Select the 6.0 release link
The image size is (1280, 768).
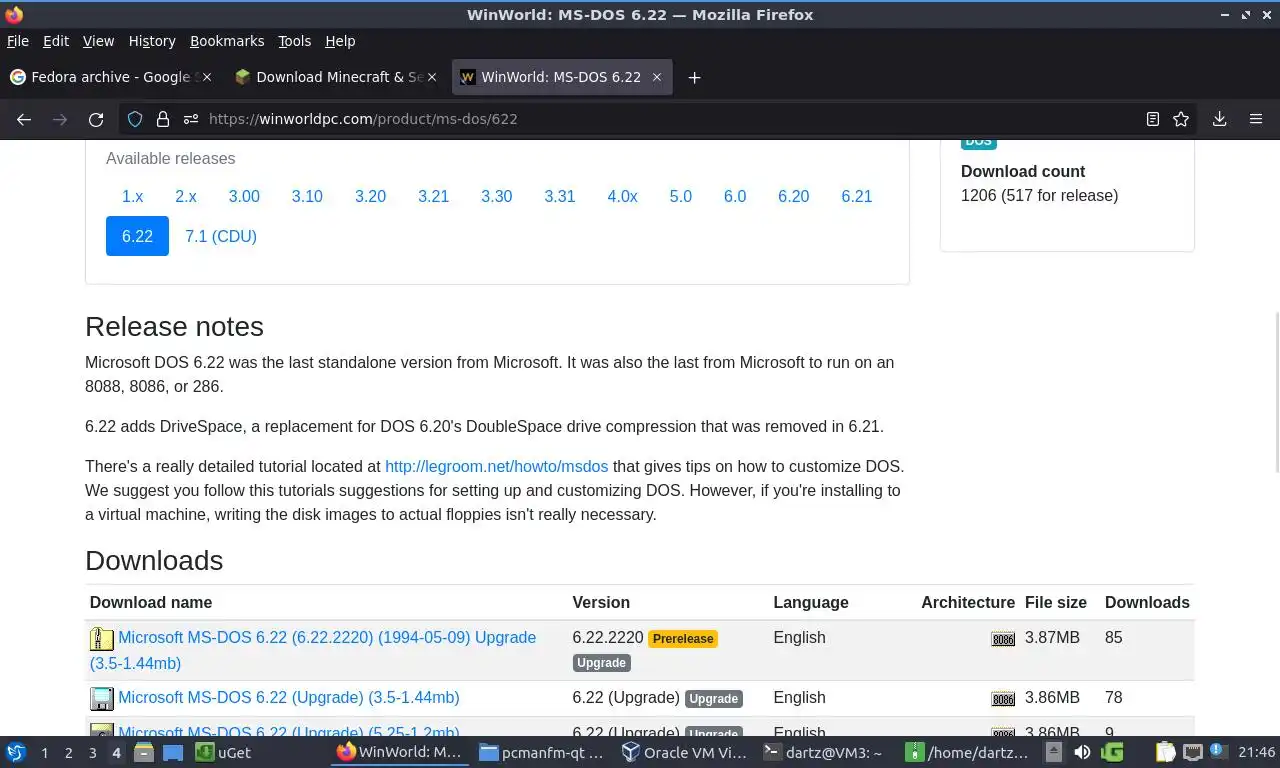click(x=735, y=196)
